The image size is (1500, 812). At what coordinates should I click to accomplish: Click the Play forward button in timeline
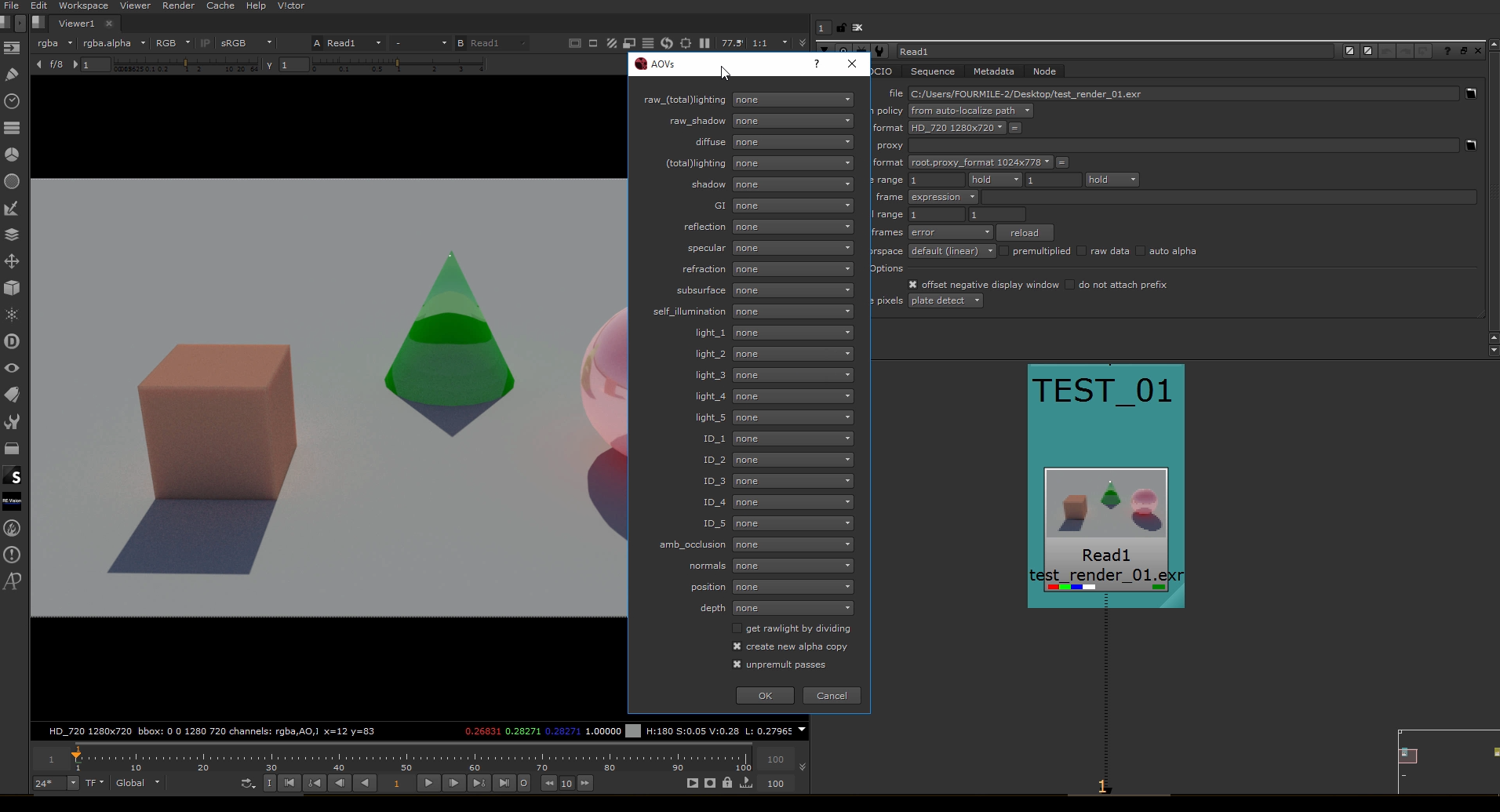[x=428, y=783]
